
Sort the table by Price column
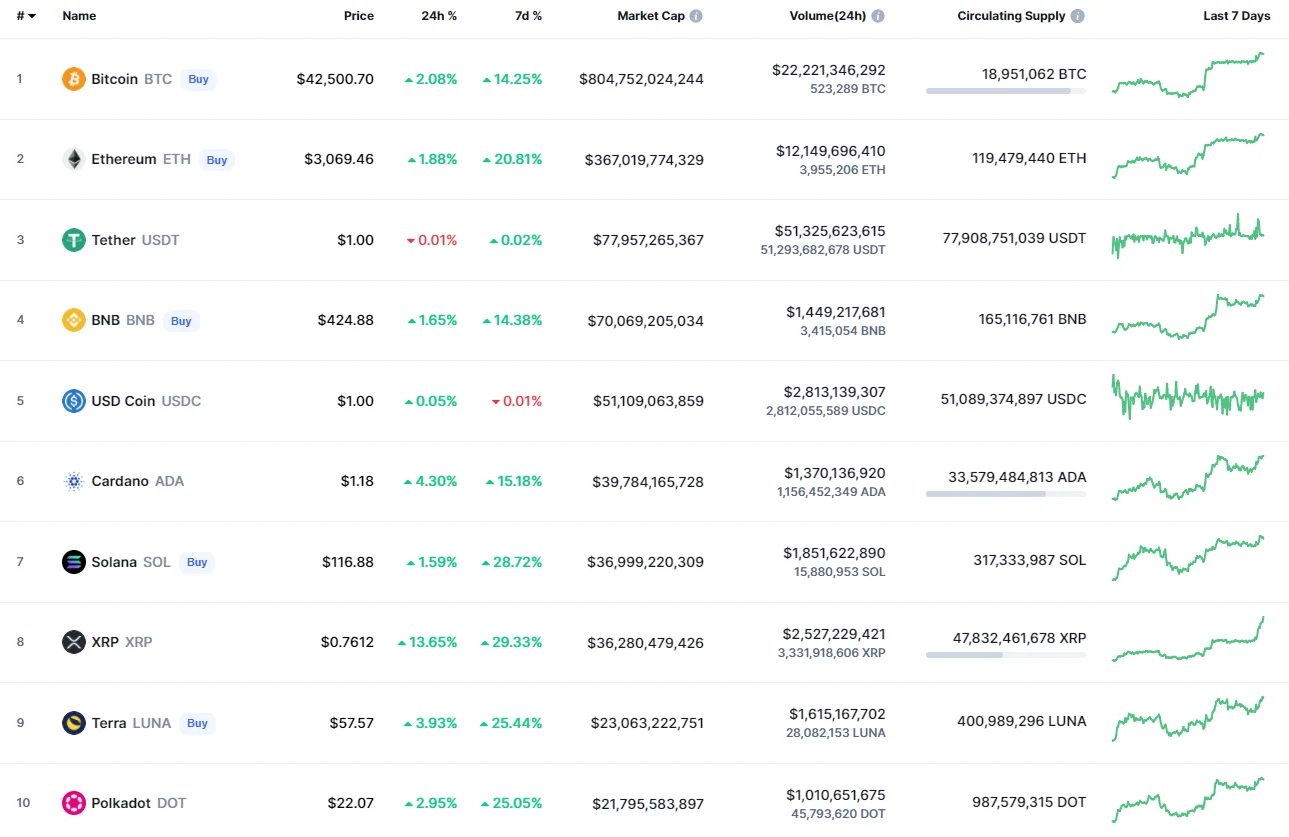(x=358, y=16)
